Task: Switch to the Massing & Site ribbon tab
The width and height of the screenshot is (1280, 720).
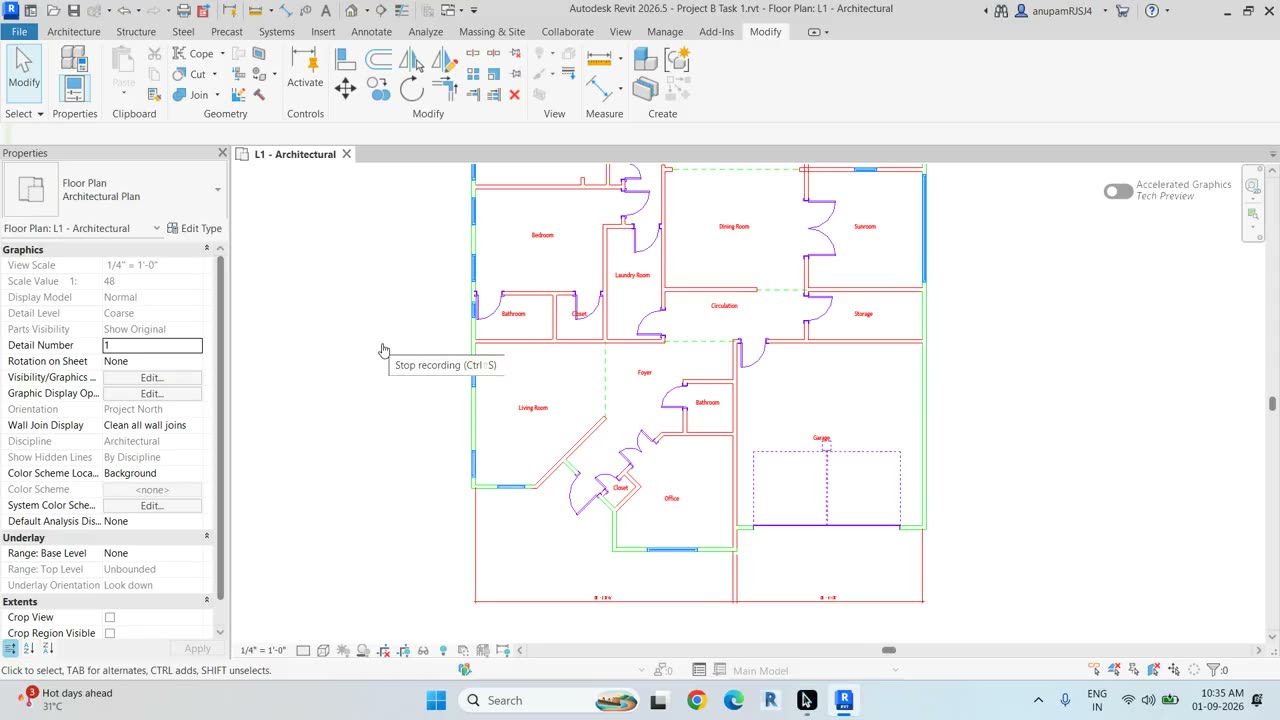Action: click(492, 32)
